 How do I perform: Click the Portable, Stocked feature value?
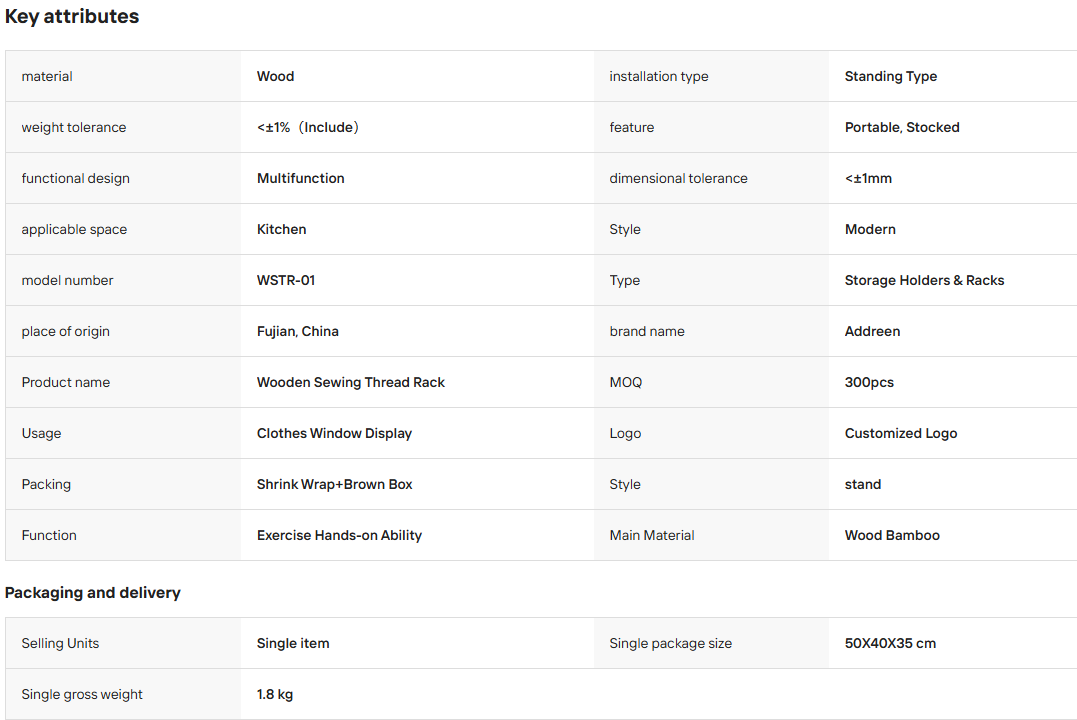tap(902, 127)
